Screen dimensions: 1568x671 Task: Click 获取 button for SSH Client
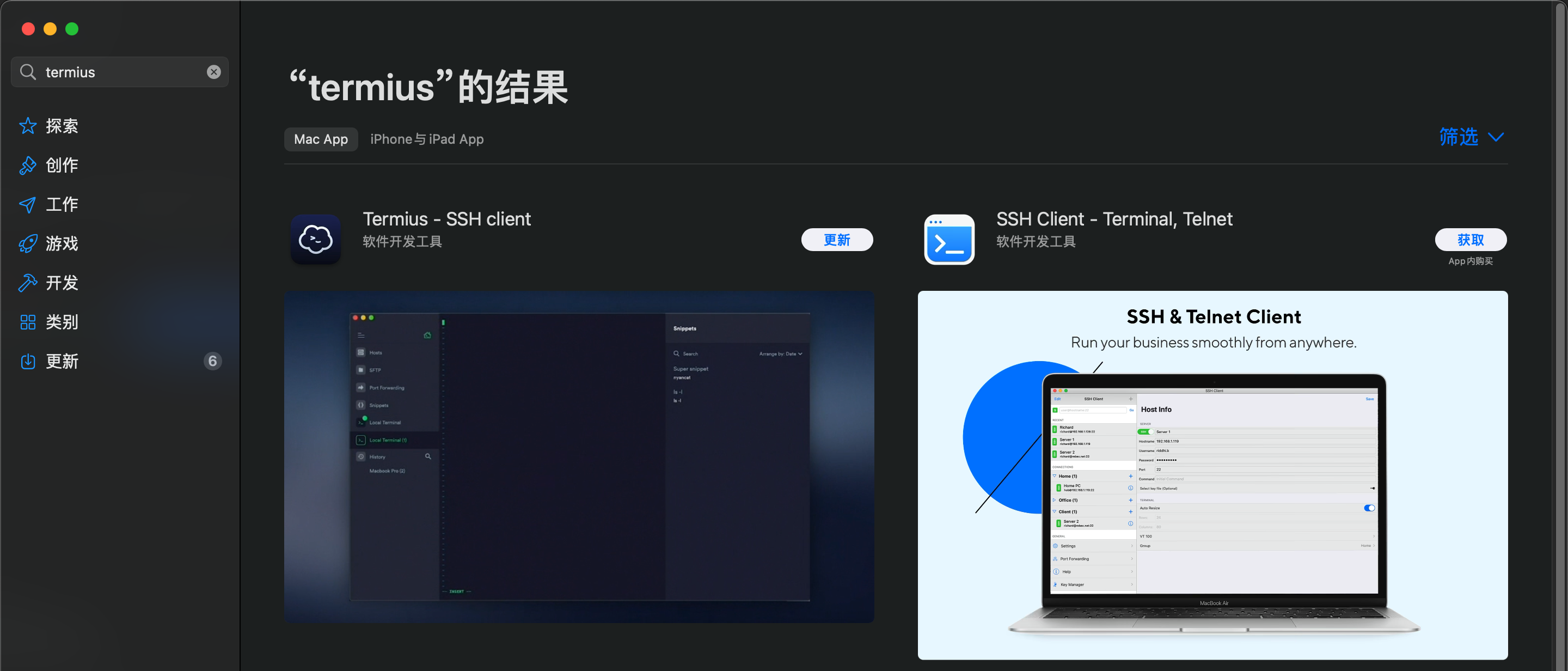1471,240
